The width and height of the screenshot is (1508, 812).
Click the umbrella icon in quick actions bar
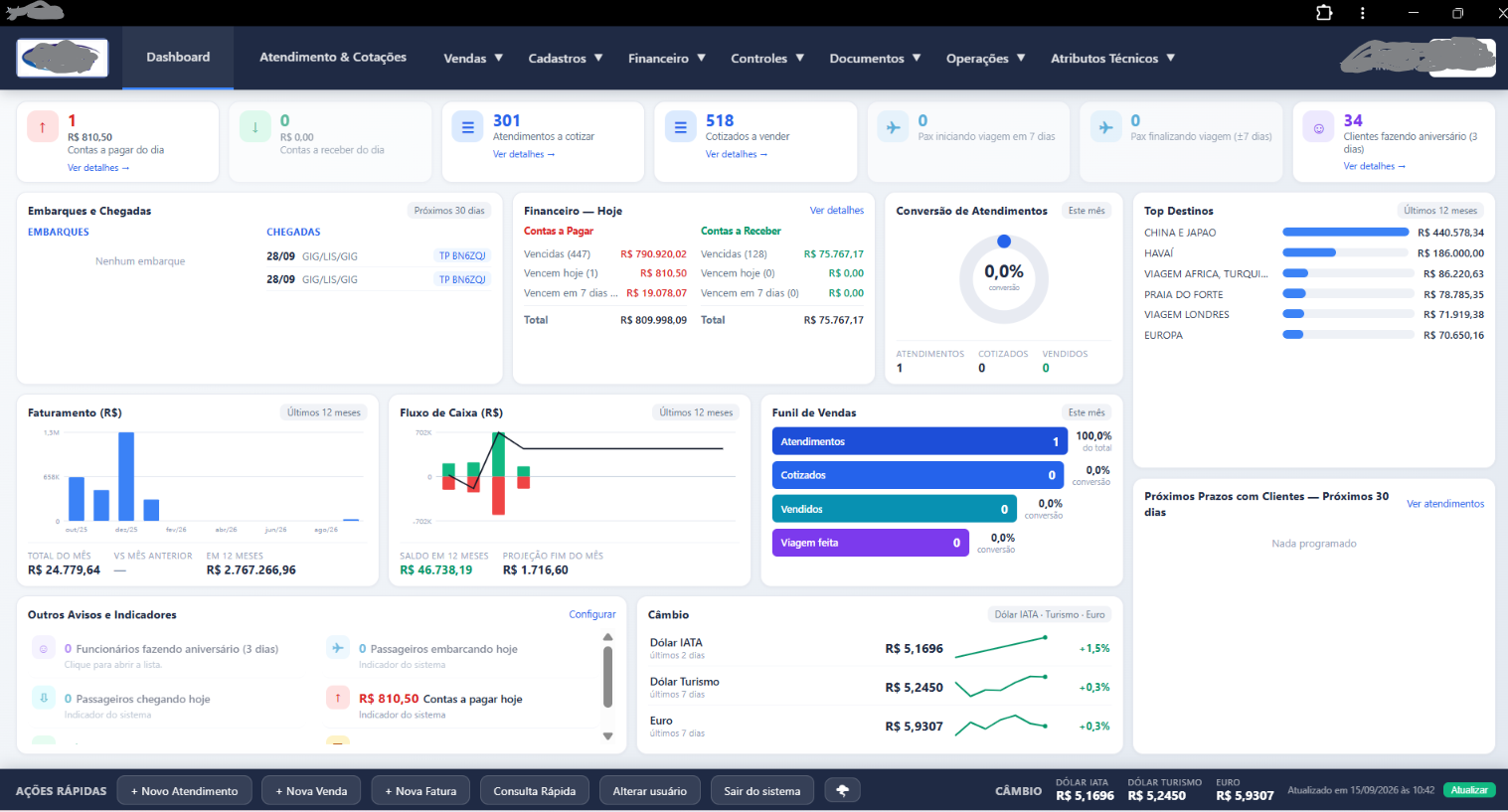pyautogui.click(x=843, y=791)
